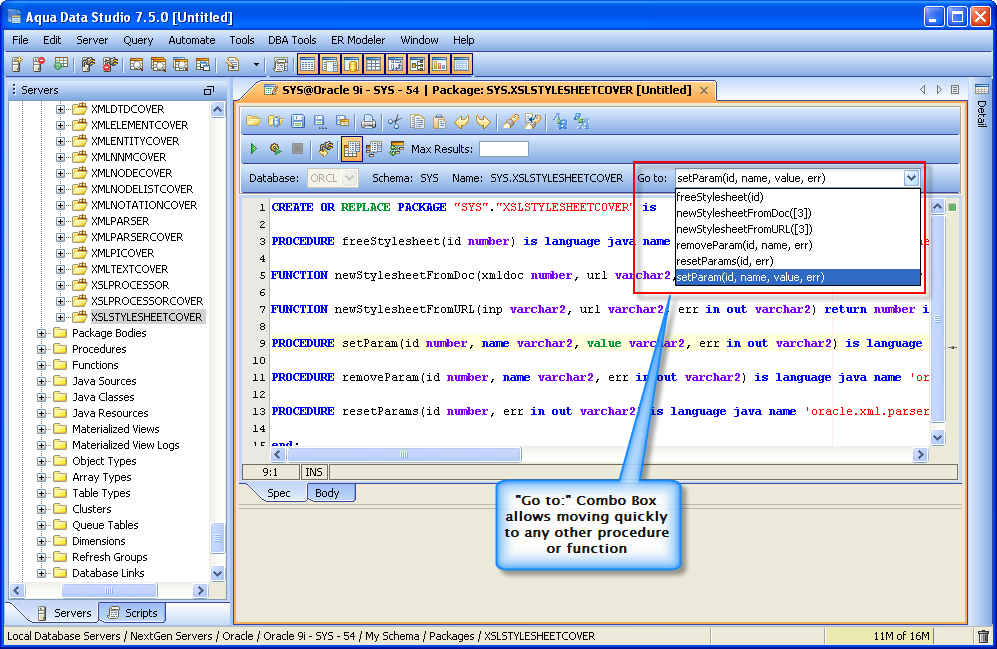Screen dimensions: 997x649
Task: Click the Reconnect plug icon in query toolbar
Action: tap(326, 149)
